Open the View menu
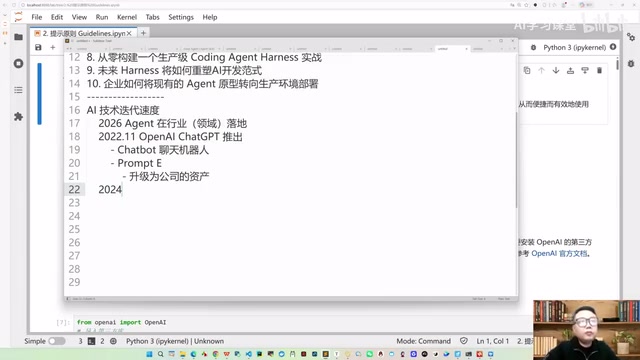Viewport: 640px width, 360px height. (x=79, y=17)
